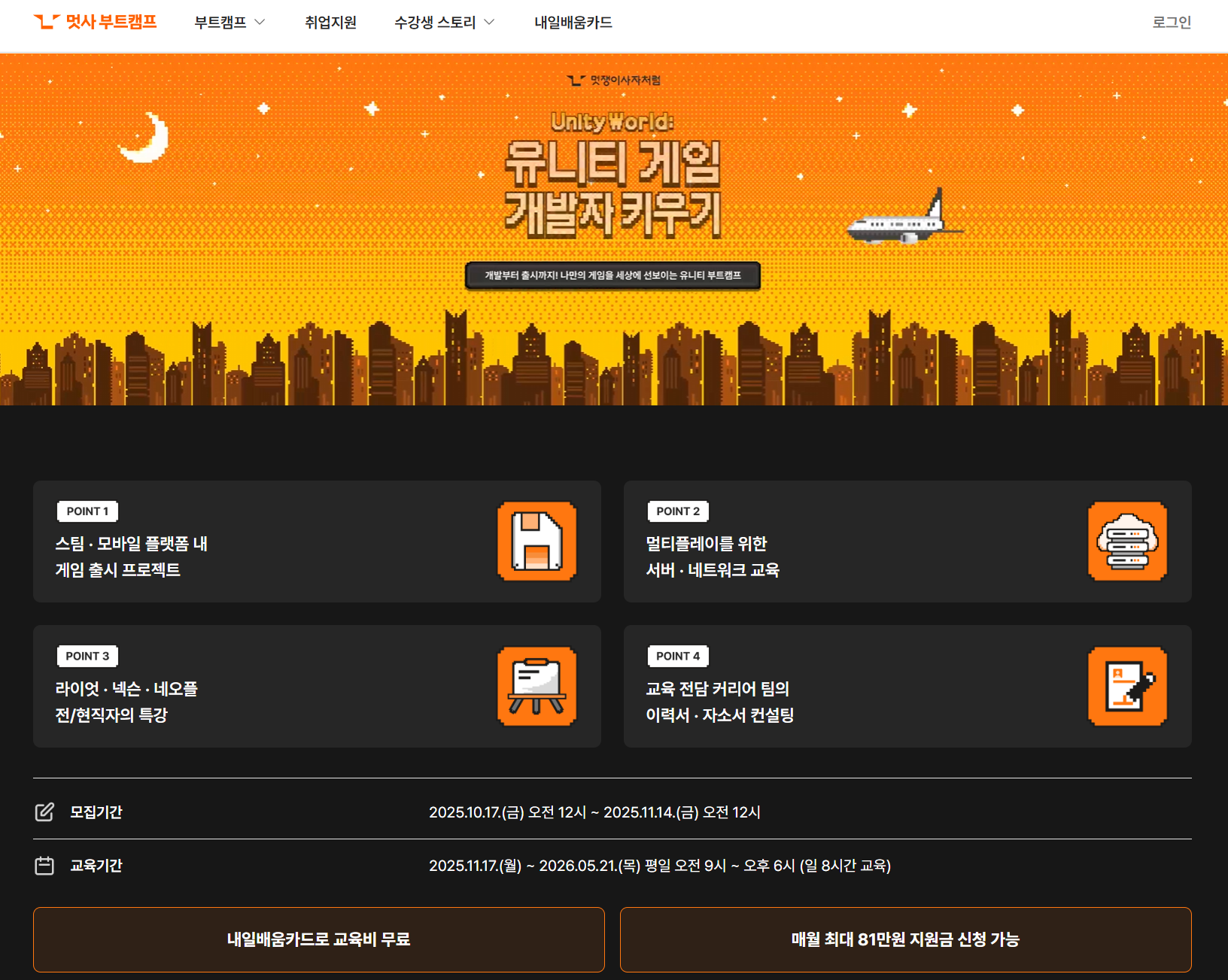Open the 취업지원 menu item
Screen dimensions: 1228x980
click(x=330, y=23)
